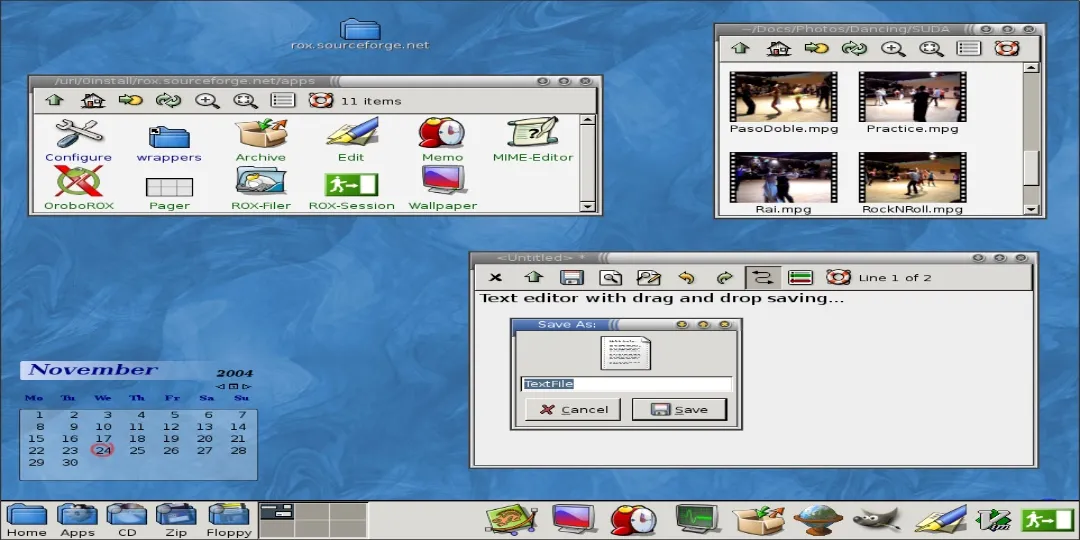Image resolution: width=1080 pixels, height=540 pixels.
Task: Toggle list view in the Photos window
Action: [x=968, y=48]
